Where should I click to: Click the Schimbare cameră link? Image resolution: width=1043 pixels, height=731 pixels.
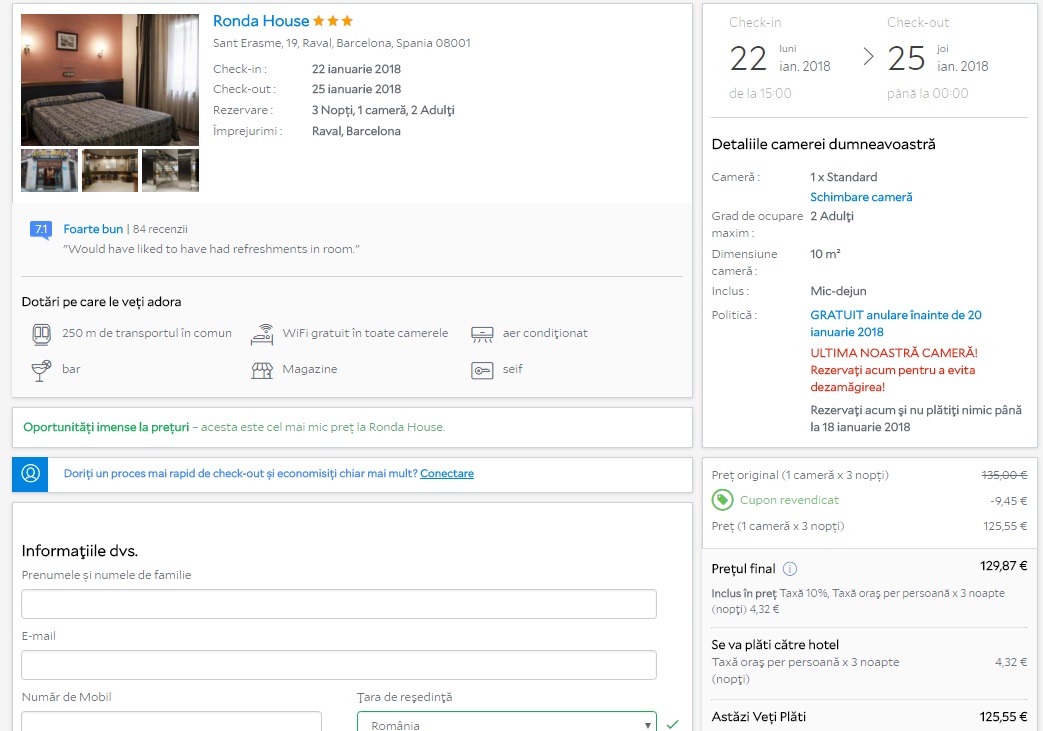[861, 197]
